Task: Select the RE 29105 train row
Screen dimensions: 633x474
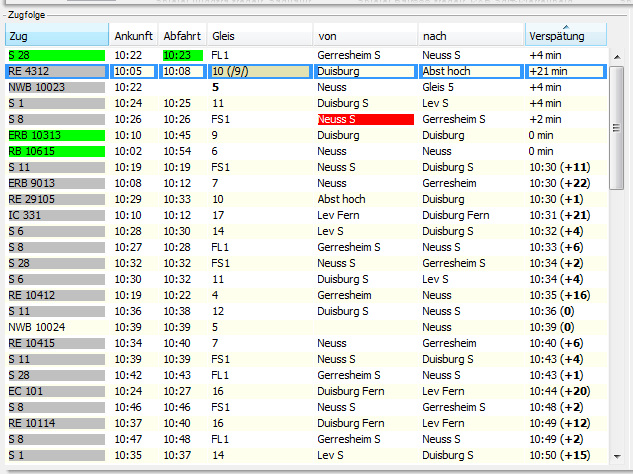Action: [56, 199]
